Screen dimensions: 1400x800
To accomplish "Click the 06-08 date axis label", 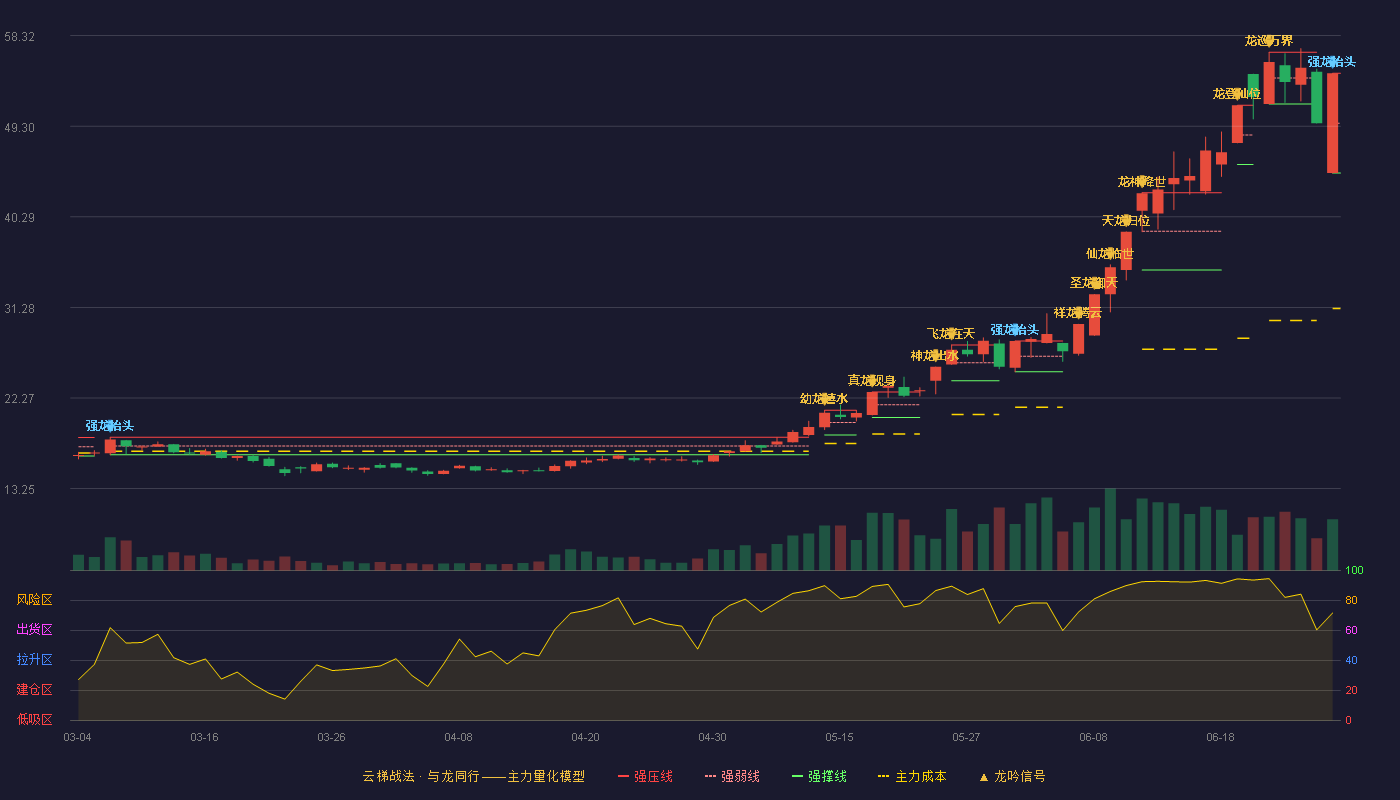I will (1094, 737).
